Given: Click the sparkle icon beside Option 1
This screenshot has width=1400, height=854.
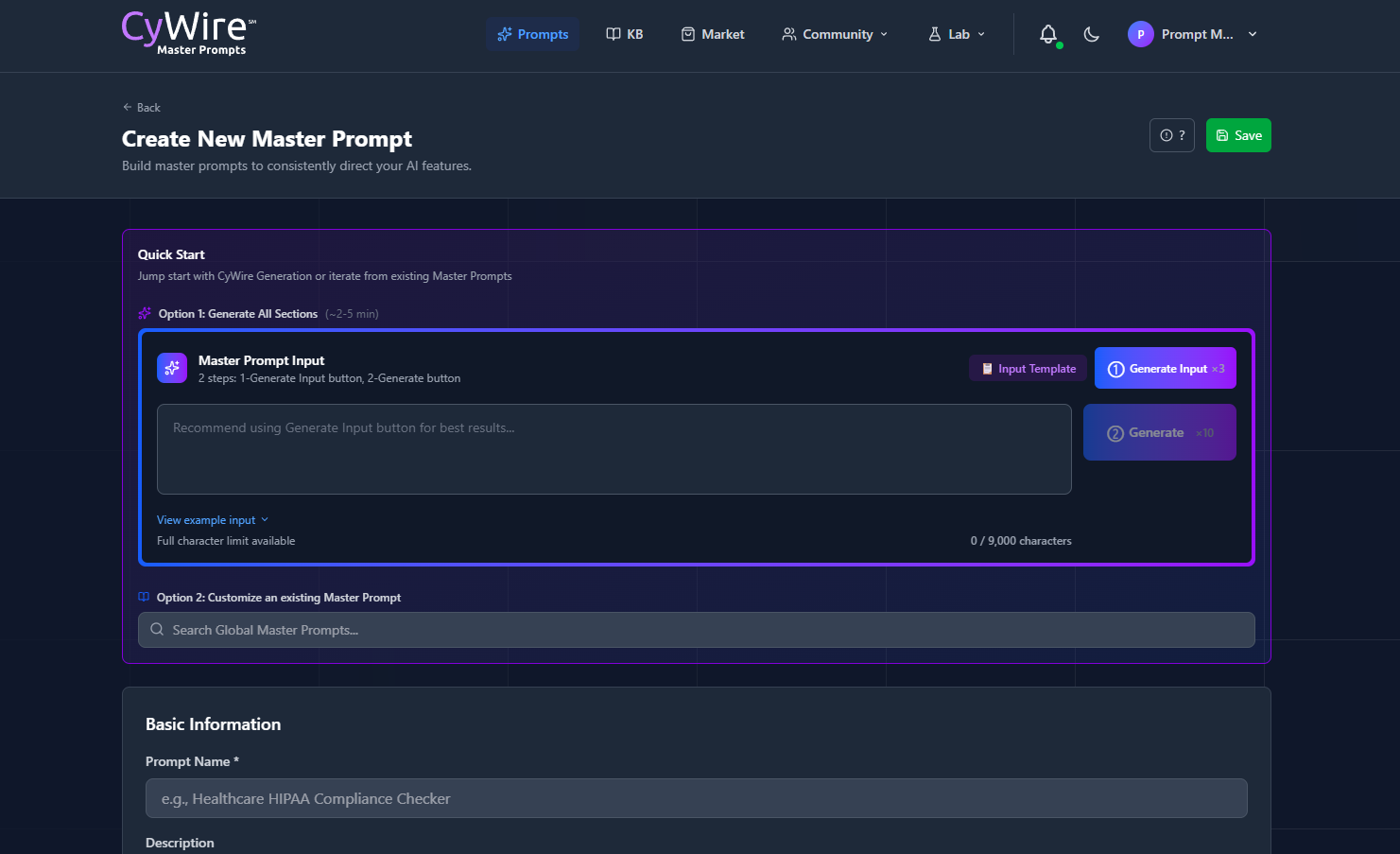Looking at the screenshot, I should coord(145,313).
